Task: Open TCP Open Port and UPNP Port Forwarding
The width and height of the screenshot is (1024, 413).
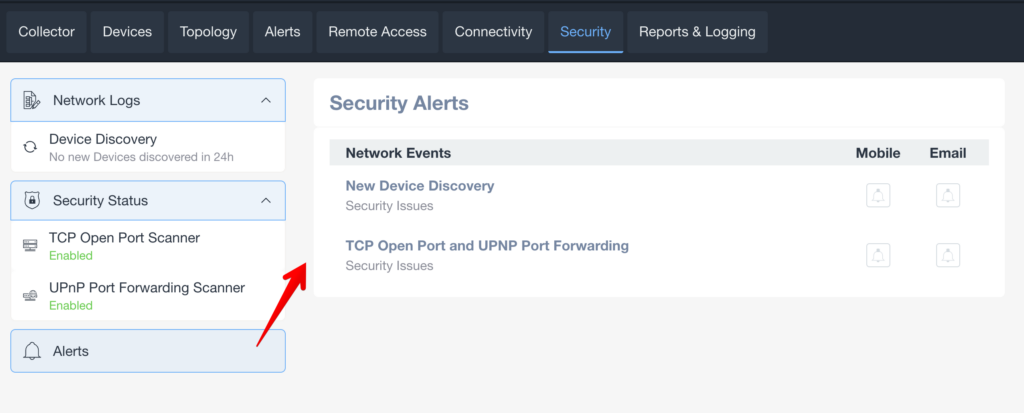Action: pyautogui.click(x=487, y=246)
